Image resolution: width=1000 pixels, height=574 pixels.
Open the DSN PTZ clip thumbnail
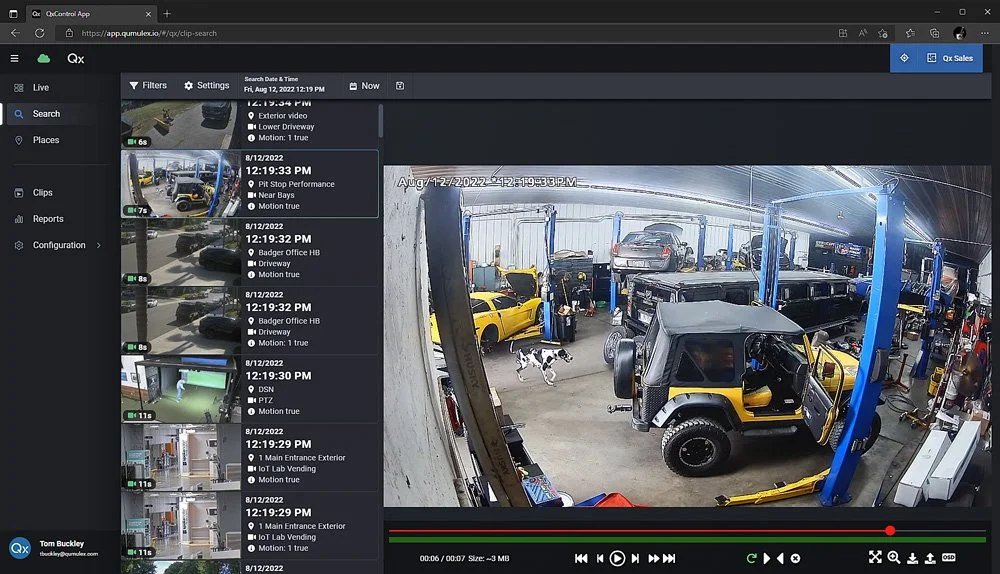coord(180,389)
